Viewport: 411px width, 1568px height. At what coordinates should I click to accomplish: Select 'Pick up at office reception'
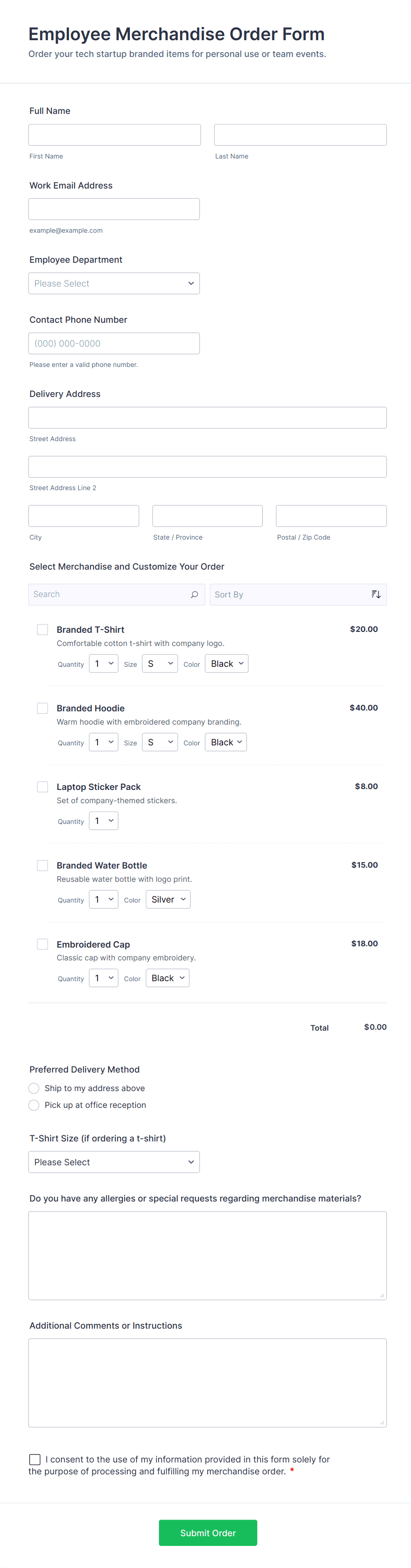pyautogui.click(x=34, y=1105)
